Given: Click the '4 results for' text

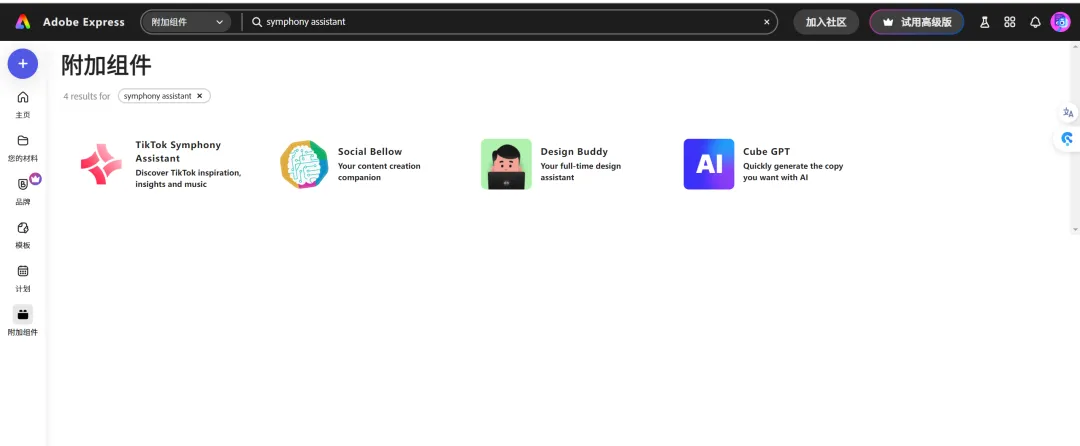Looking at the screenshot, I should [x=87, y=96].
